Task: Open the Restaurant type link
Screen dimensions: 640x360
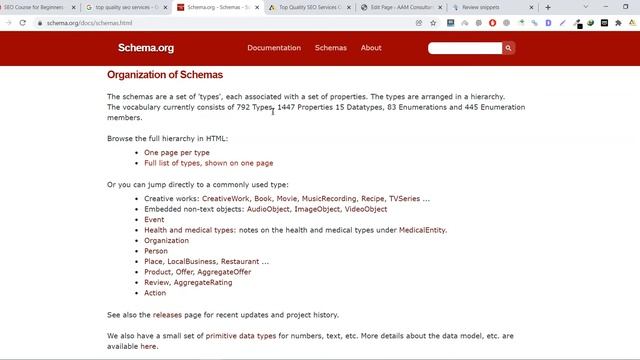Action: [x=240, y=261]
